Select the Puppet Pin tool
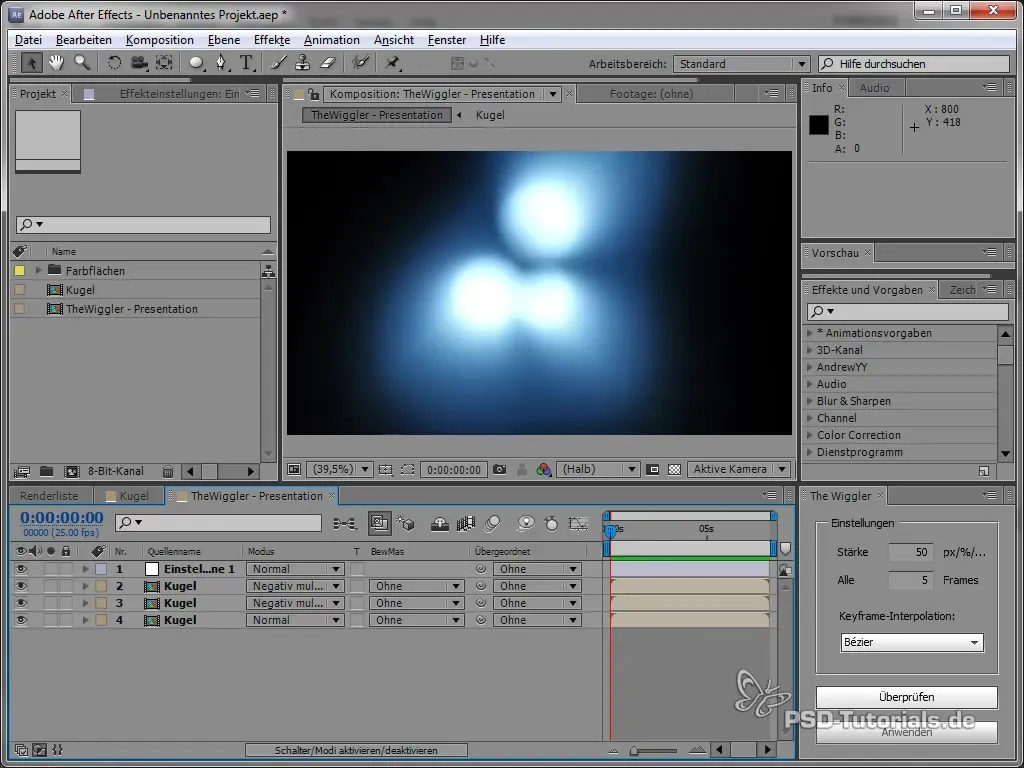1024x768 pixels. 392,63
